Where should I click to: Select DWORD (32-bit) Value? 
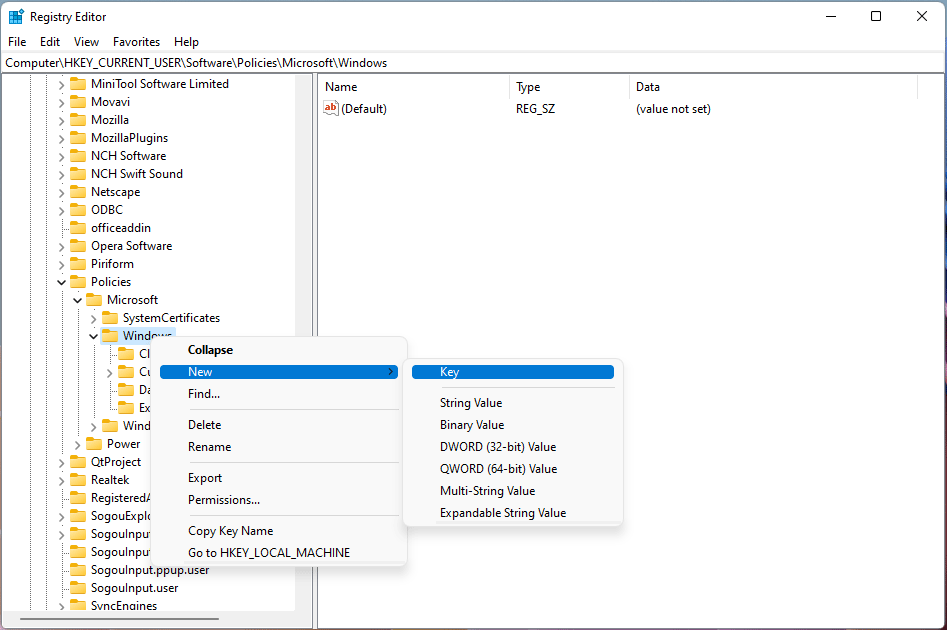point(513,447)
